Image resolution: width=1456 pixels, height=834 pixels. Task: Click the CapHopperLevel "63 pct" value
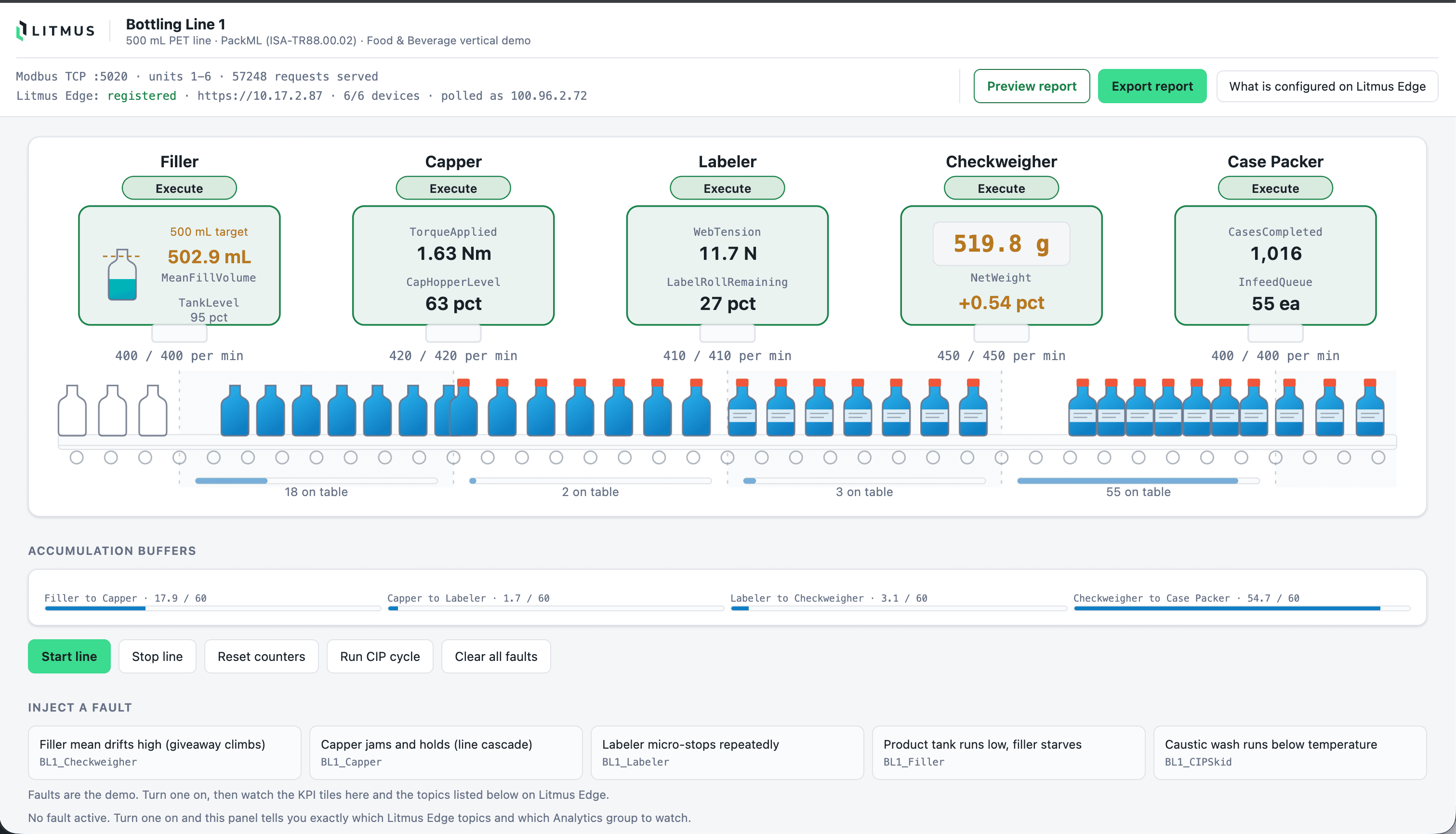(454, 304)
